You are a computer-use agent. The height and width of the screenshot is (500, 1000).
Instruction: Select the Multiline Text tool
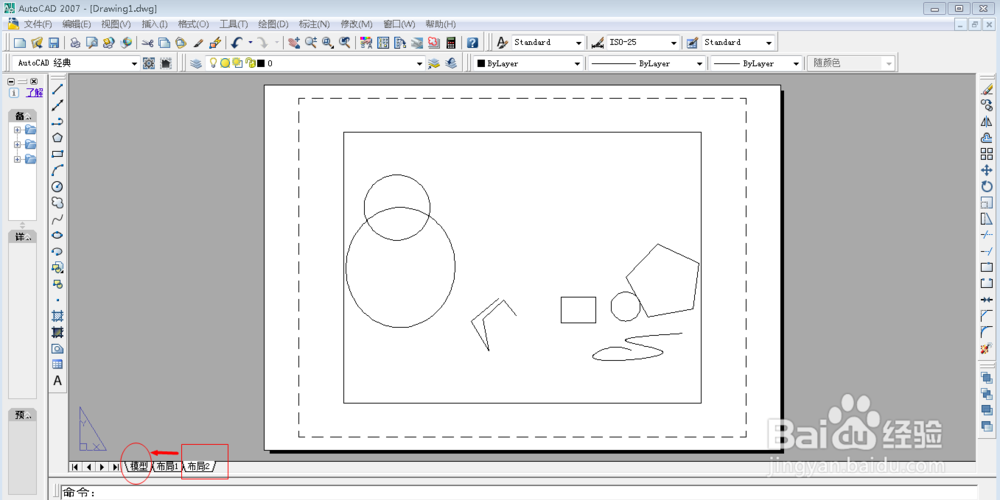(x=57, y=381)
